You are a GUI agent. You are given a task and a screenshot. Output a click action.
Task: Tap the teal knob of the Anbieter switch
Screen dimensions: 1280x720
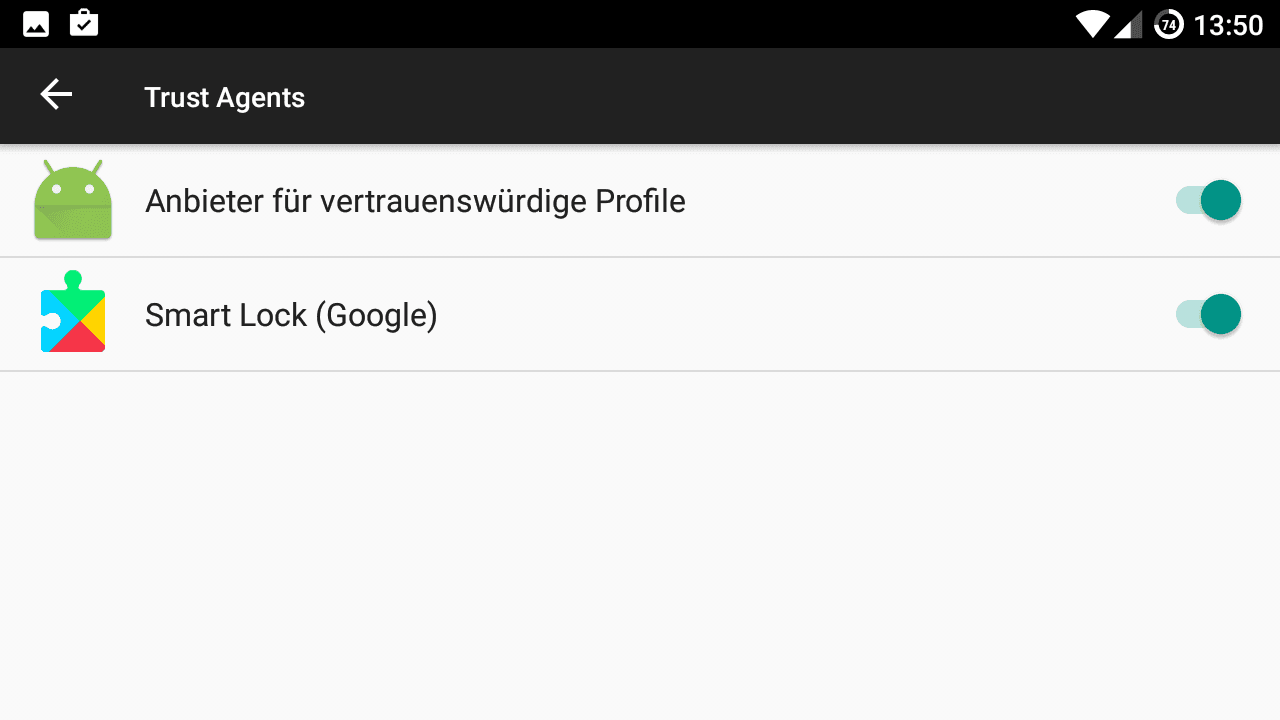coord(1221,201)
